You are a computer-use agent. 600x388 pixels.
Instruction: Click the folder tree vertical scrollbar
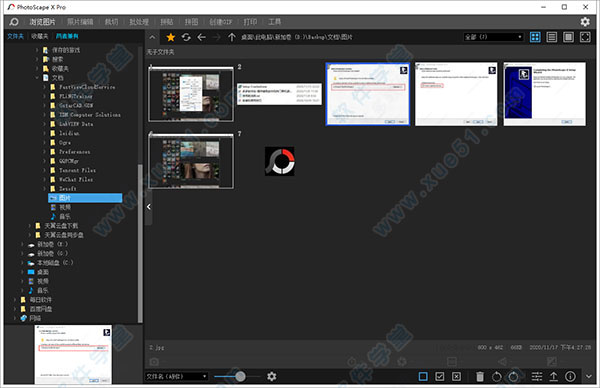pos(140,243)
